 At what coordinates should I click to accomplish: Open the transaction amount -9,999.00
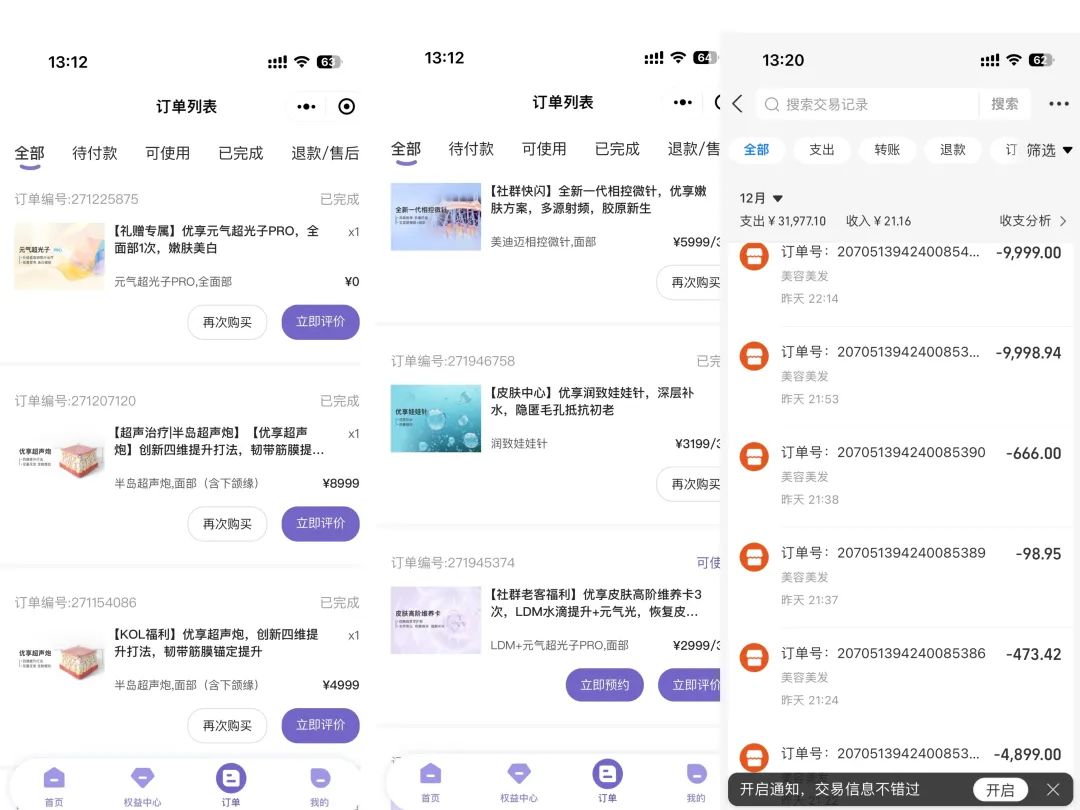click(x=1028, y=253)
